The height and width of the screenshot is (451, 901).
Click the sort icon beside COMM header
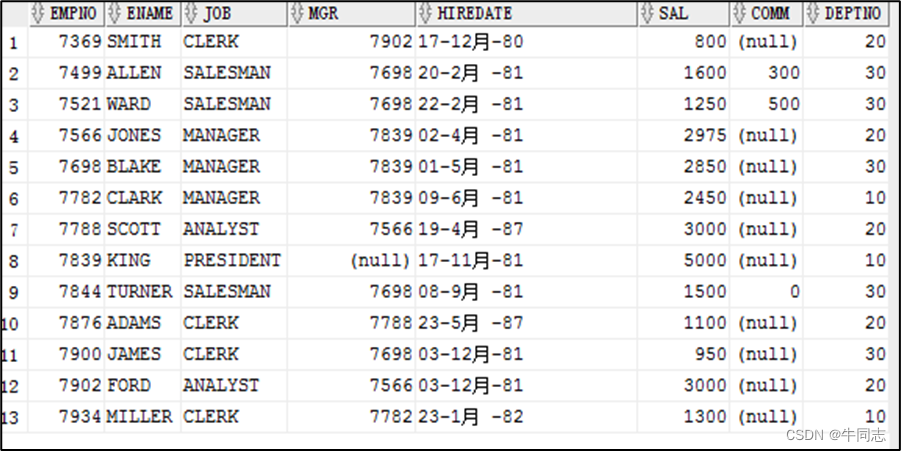pos(740,14)
